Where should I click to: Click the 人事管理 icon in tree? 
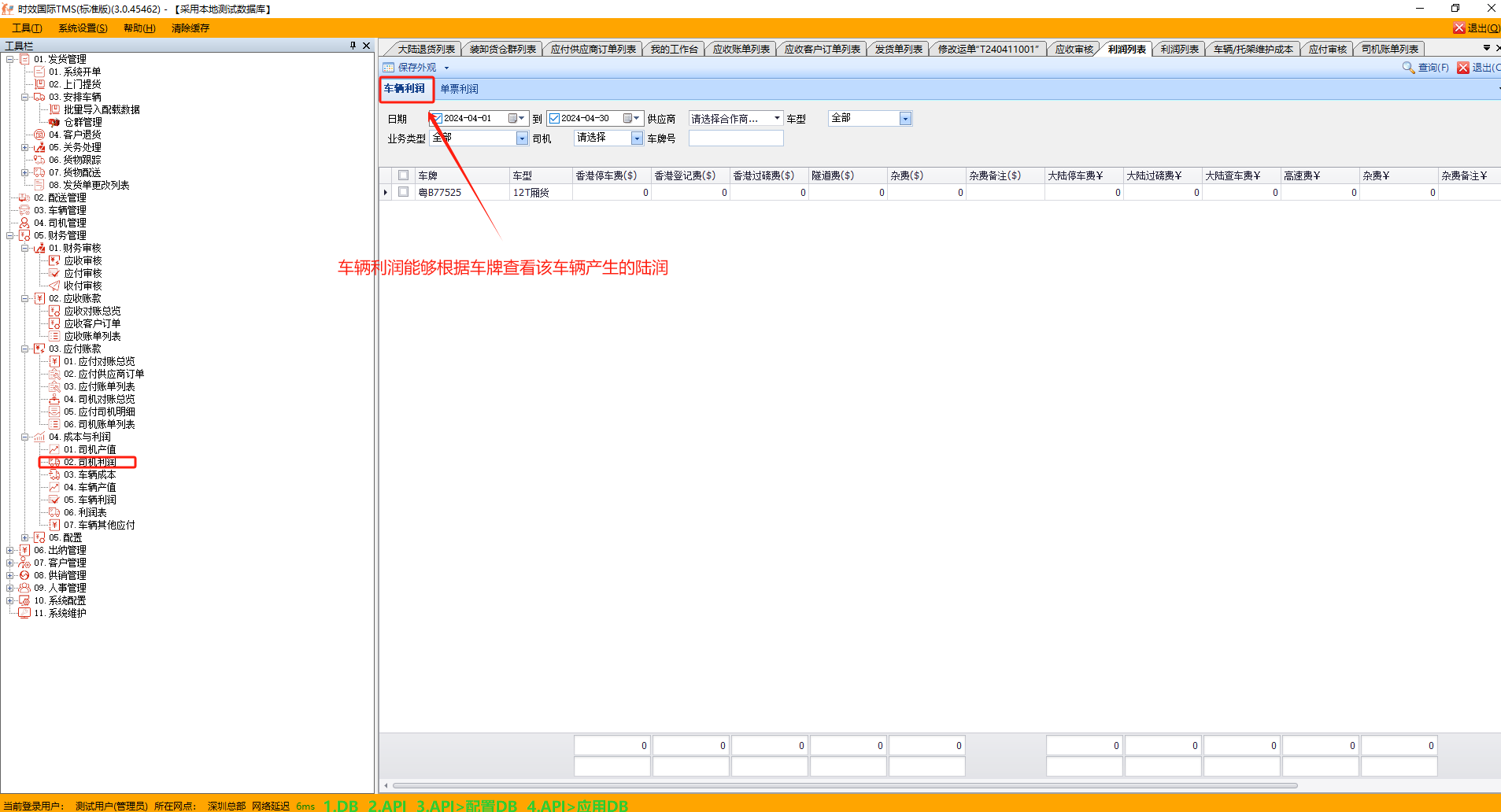coord(24,588)
